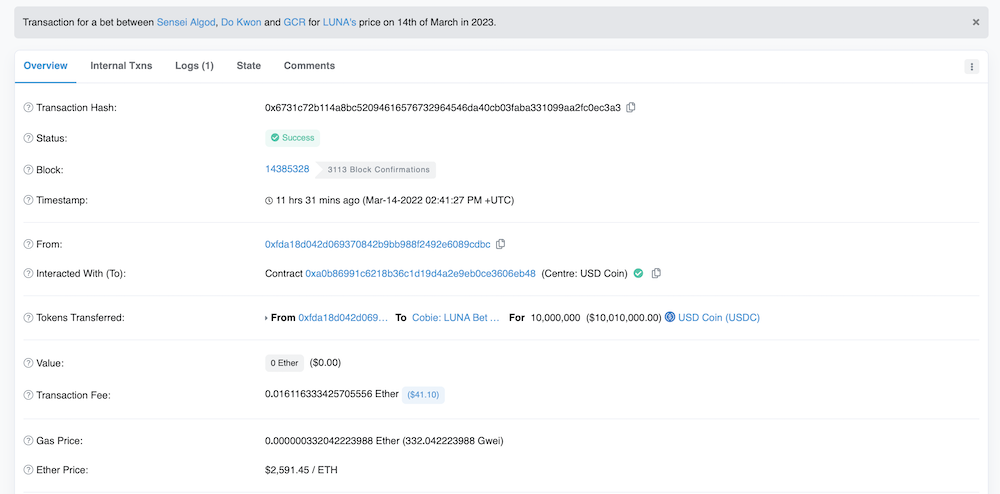Viewport: 1000px width, 494px height.
Task: Select the transaction hash text 0x6731c72b…
Action: point(443,108)
